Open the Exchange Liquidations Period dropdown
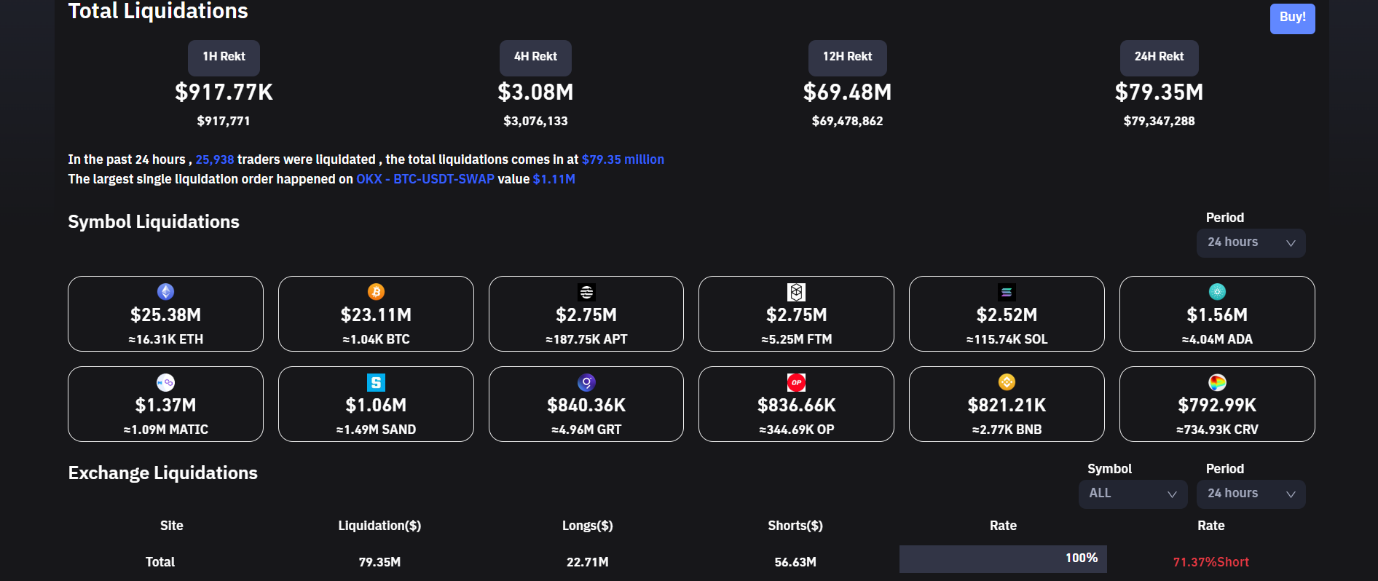The image size is (1378, 581). pyautogui.click(x=1251, y=494)
